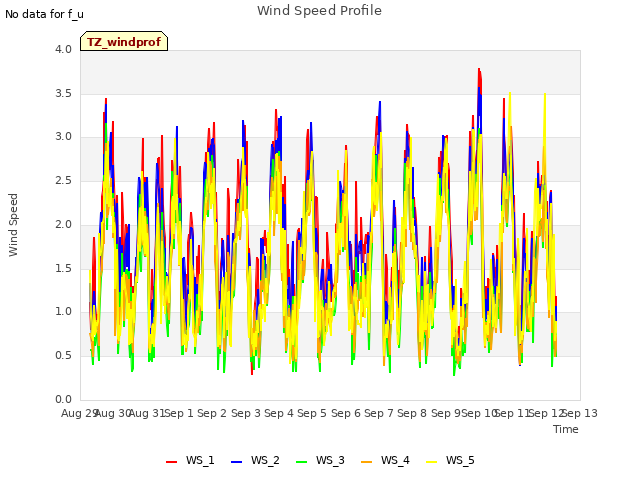The height and width of the screenshot is (480, 640).
Task: Click the Wind Speed y-axis label
Action: [x=13, y=225]
